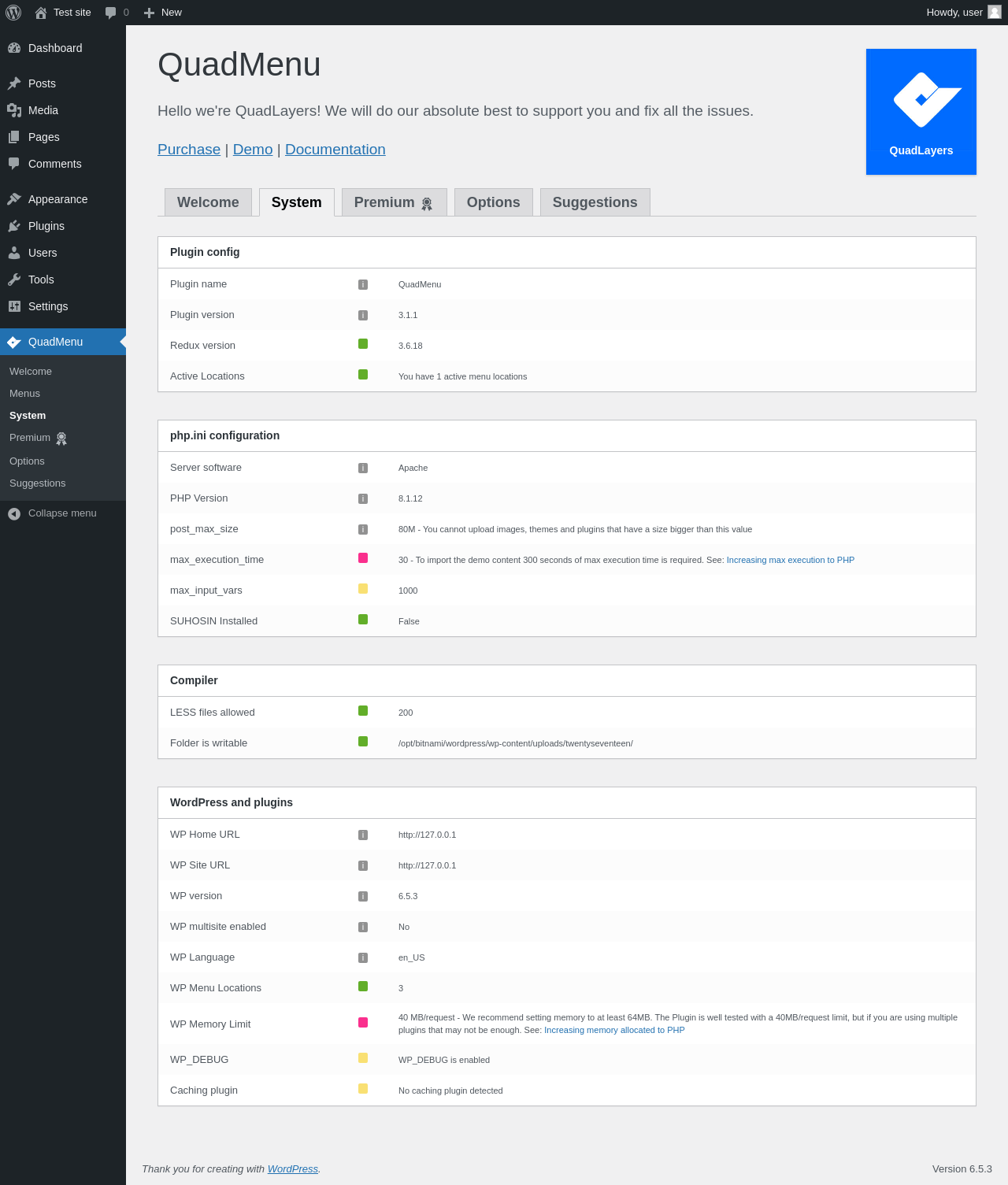Switch to the Options tab
Viewport: 1008px width, 1185px height.
(x=494, y=202)
